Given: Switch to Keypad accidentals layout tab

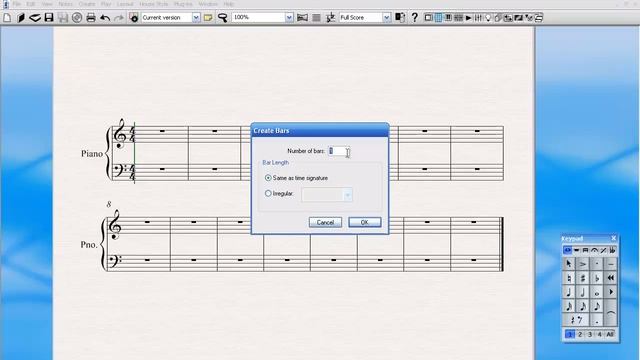Looking at the screenshot, I should coord(612,250).
